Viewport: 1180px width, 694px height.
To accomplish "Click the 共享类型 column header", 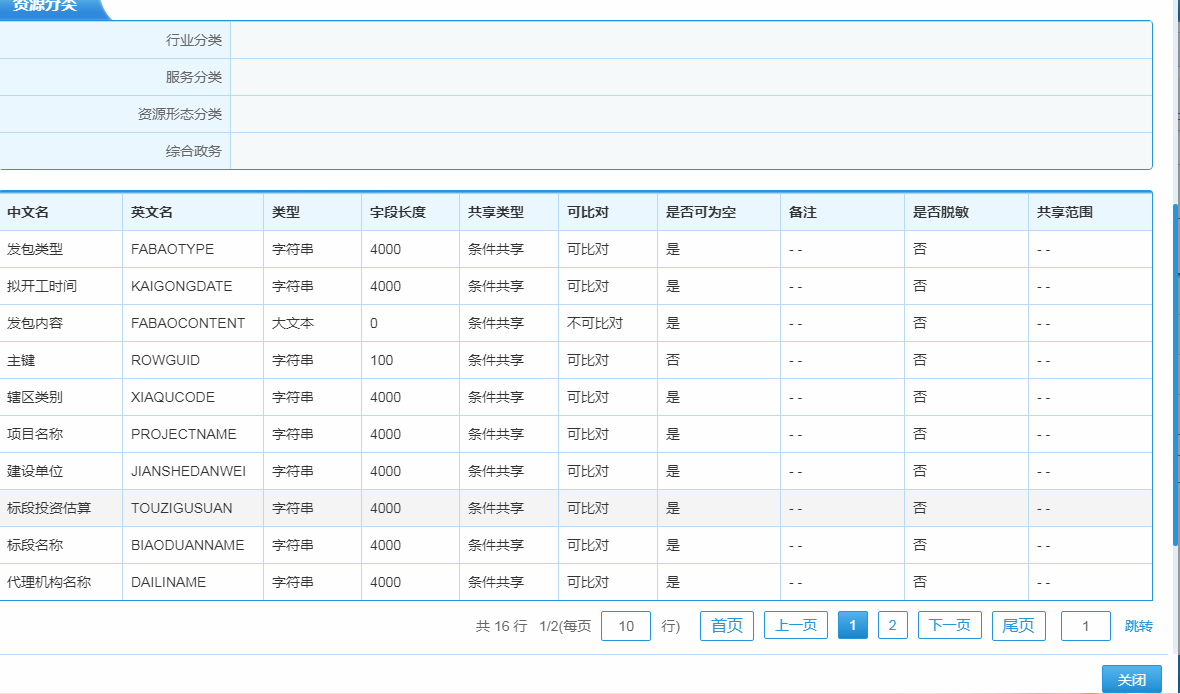I will coord(496,212).
